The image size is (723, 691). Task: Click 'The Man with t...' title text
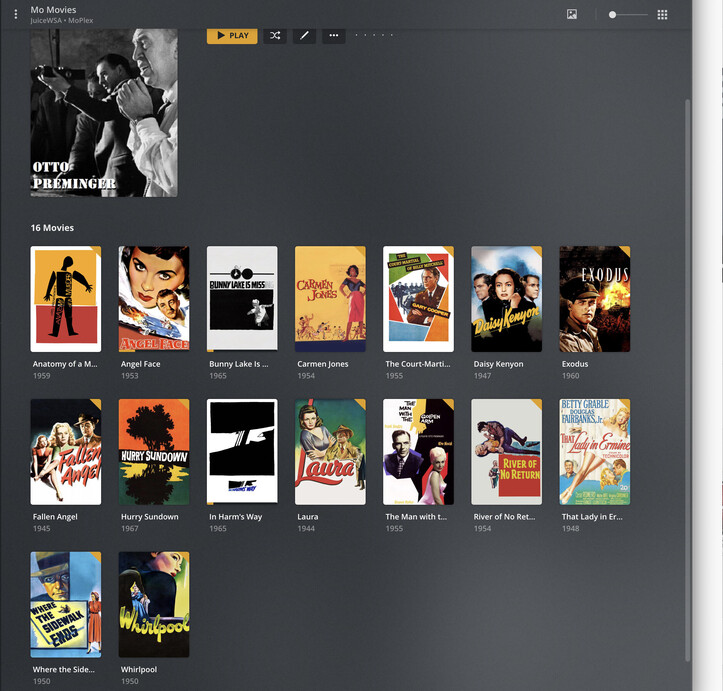coord(416,517)
